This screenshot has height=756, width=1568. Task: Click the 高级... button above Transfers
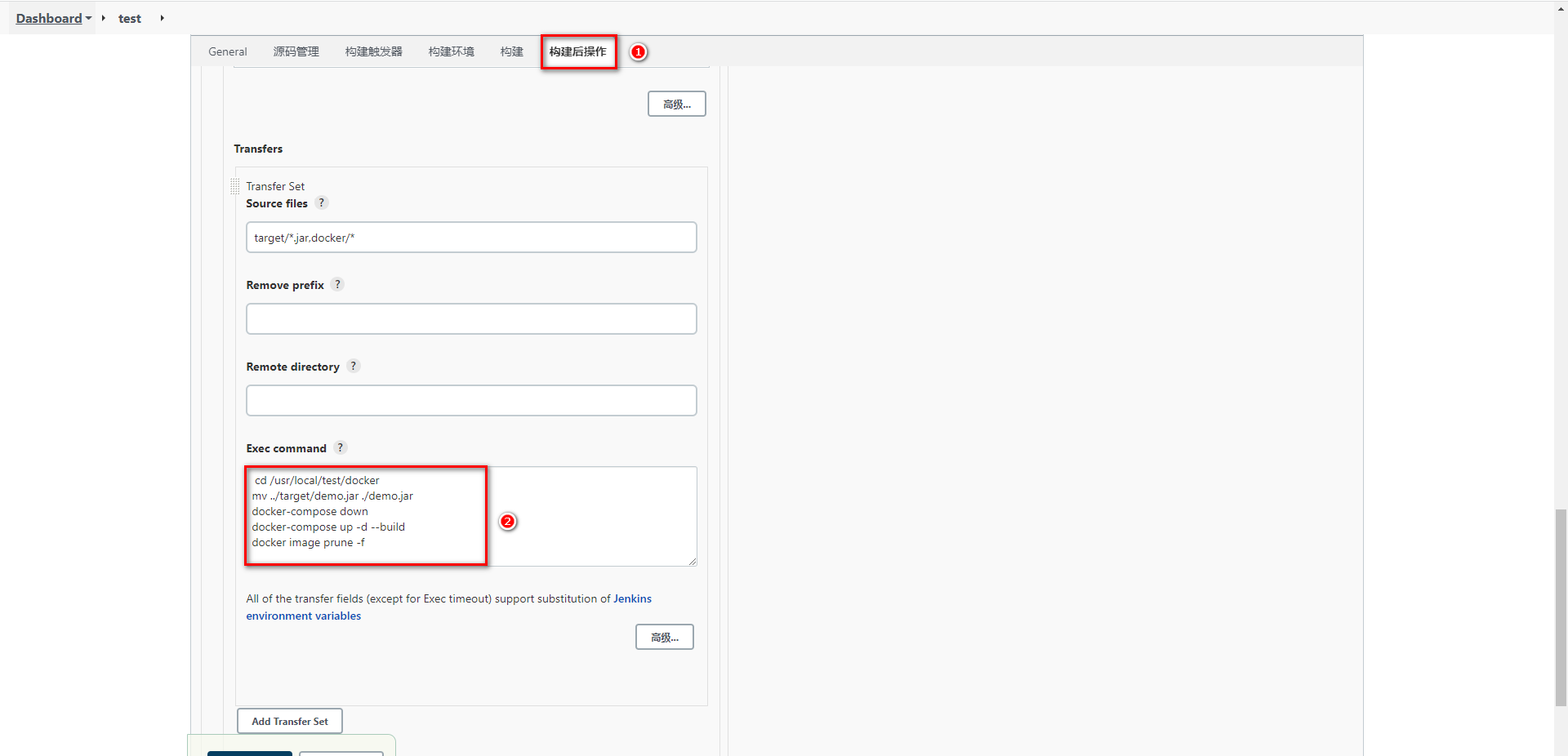tap(677, 104)
